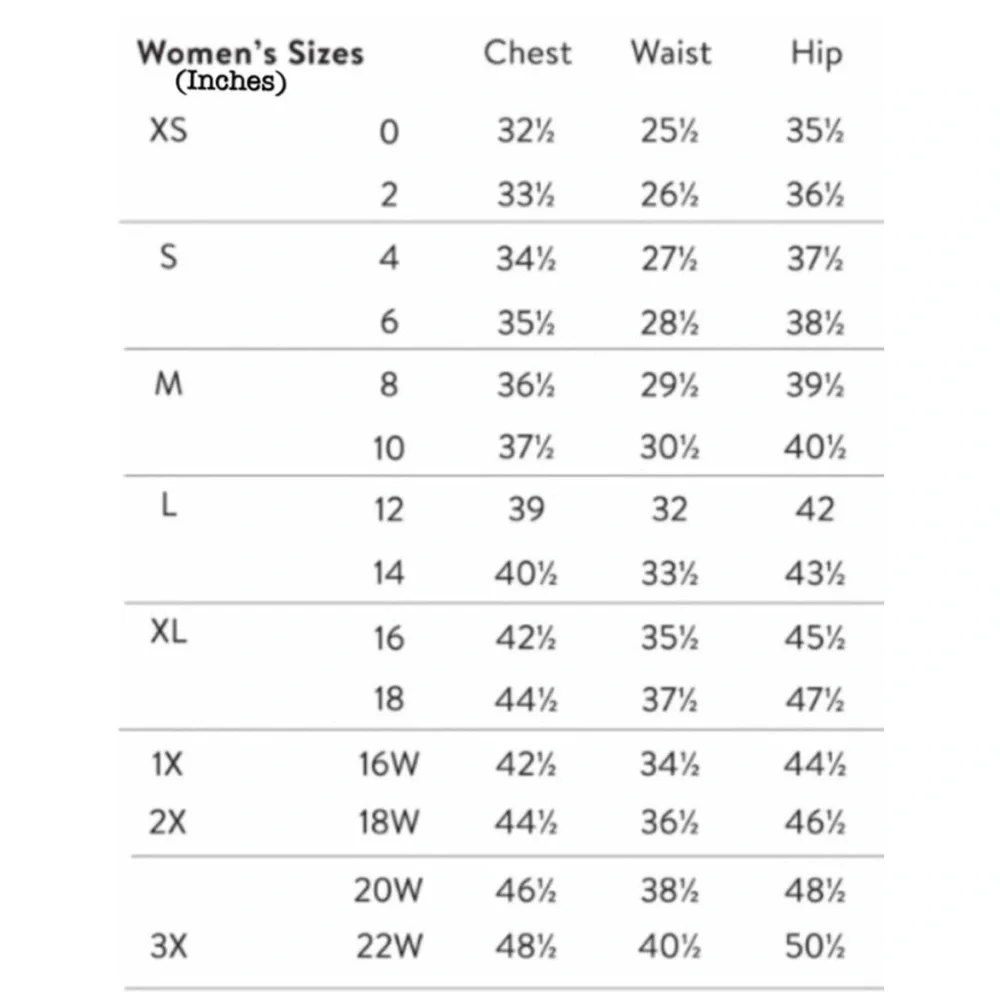Click the 20W size number
Viewport: 1000px width, 1000px height.
click(x=388, y=889)
